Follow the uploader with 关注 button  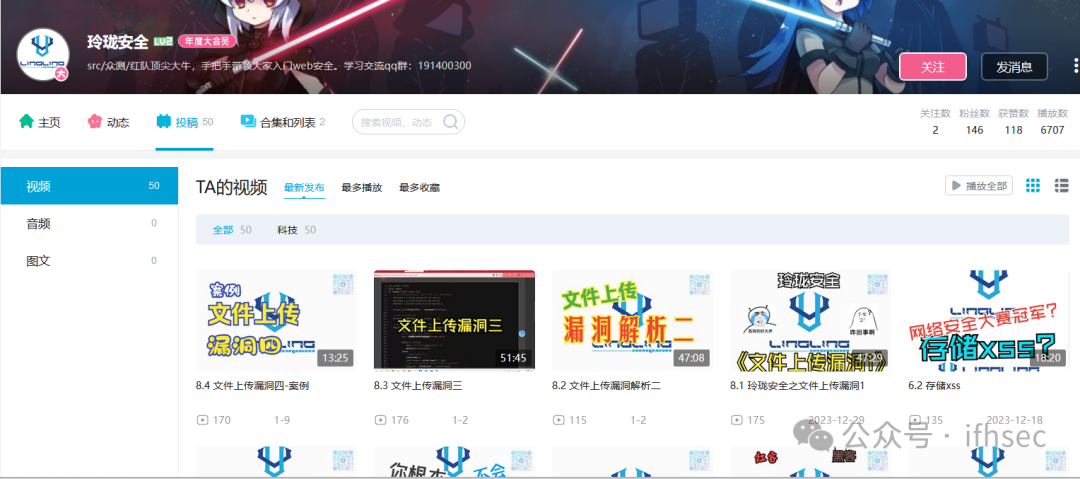[x=933, y=67]
